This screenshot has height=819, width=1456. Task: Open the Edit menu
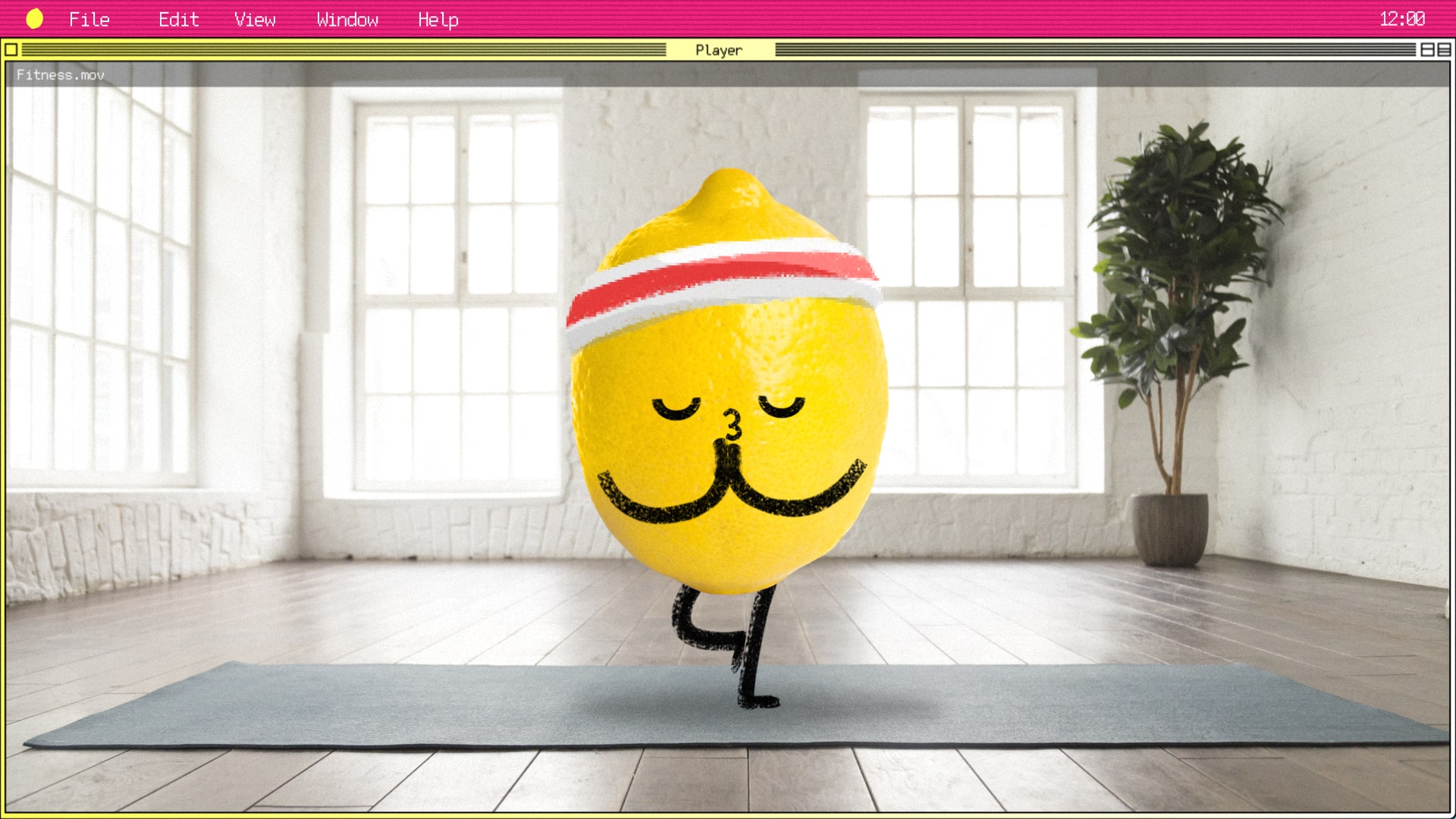(178, 20)
